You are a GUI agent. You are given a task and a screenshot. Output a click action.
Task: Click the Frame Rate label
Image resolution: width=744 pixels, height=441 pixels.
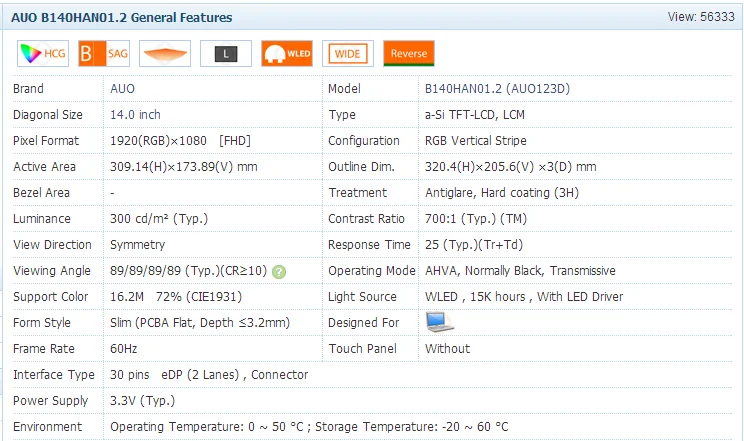44,349
